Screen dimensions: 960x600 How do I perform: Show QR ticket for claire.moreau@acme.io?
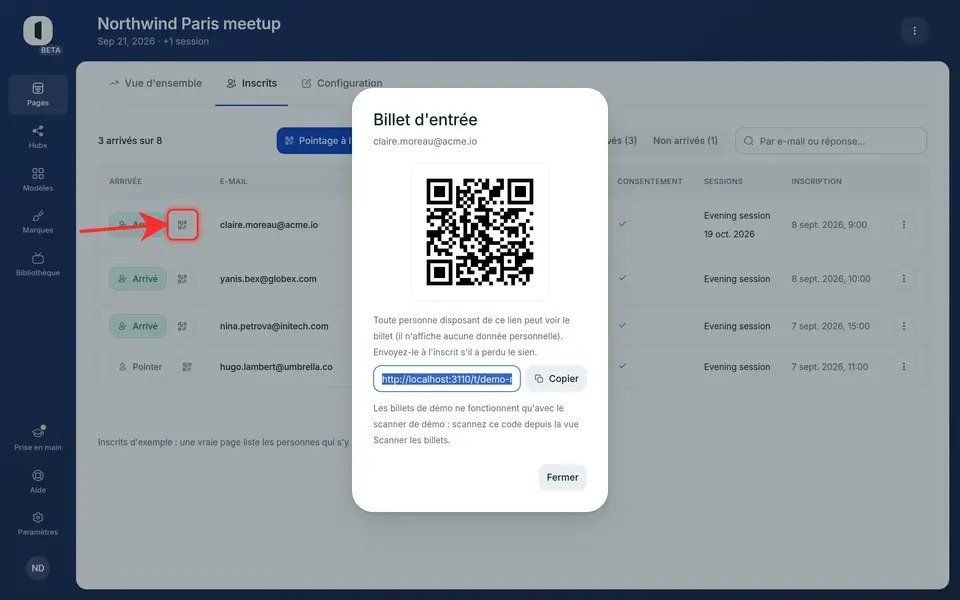pos(182,225)
